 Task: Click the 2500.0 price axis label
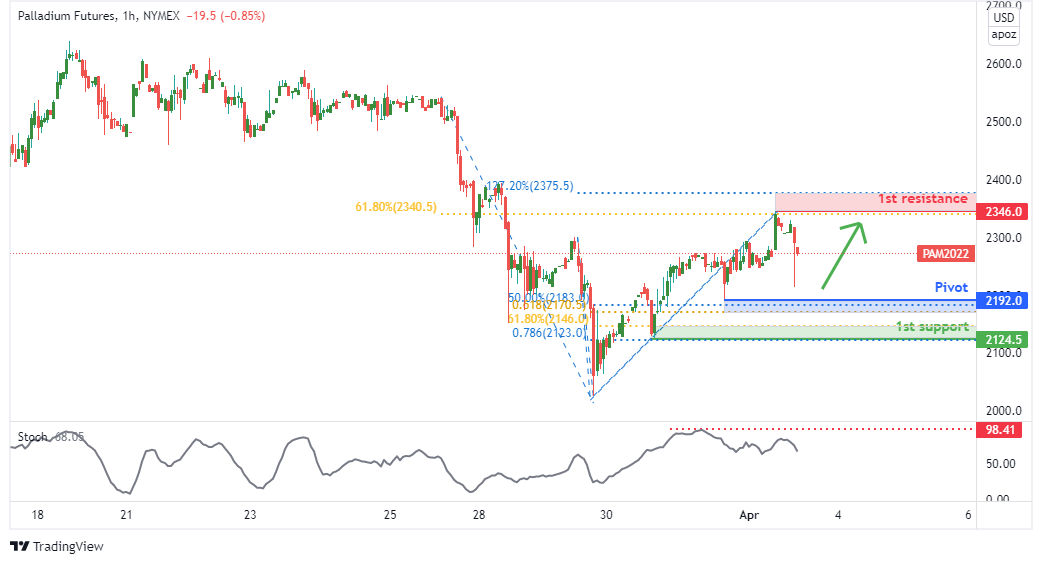pyautogui.click(x=1003, y=122)
